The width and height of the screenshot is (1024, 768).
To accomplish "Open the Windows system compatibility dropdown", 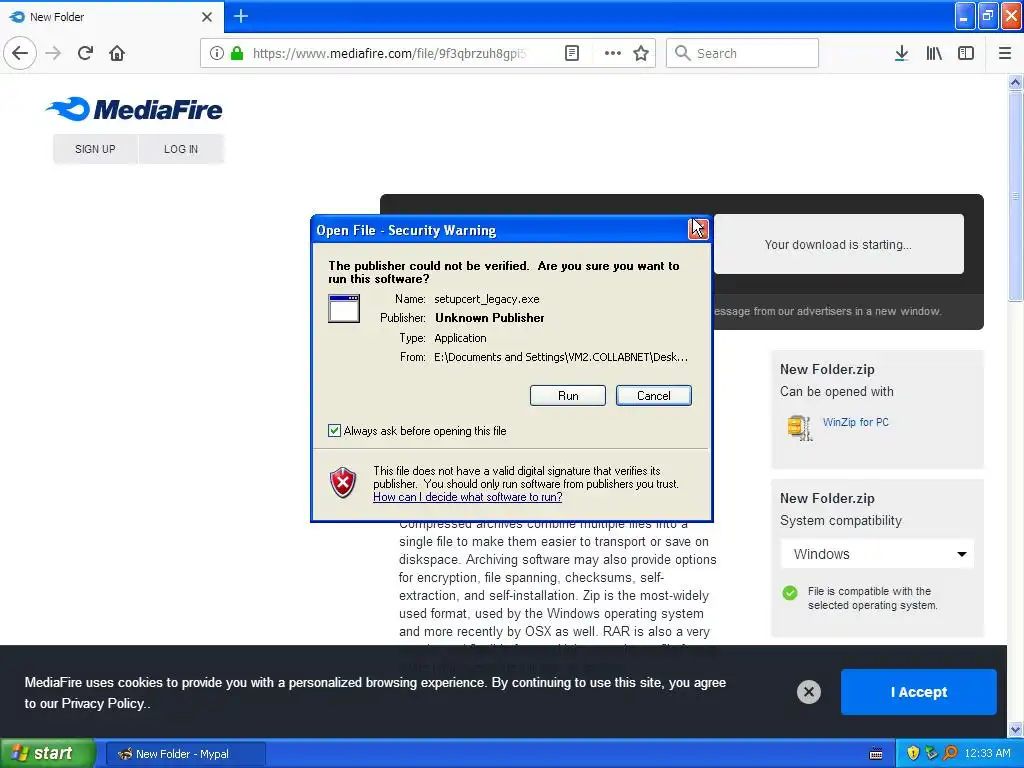I will (876, 554).
